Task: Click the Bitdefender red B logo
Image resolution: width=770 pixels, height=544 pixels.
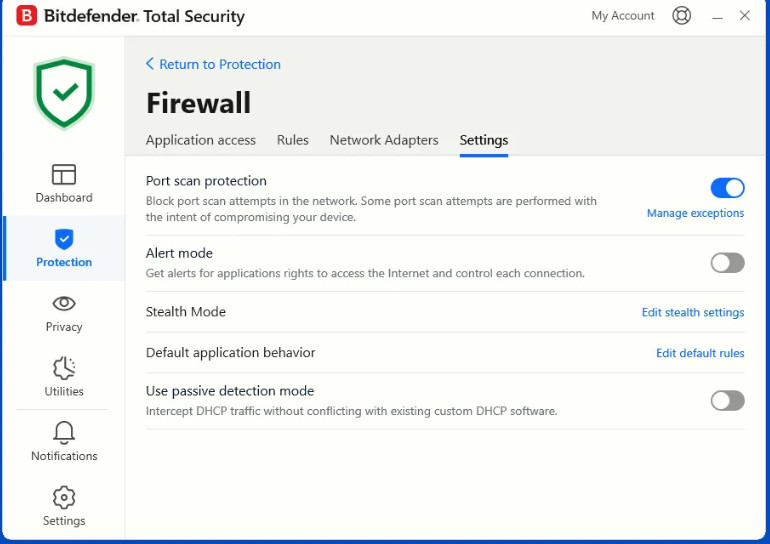Action: (x=27, y=16)
